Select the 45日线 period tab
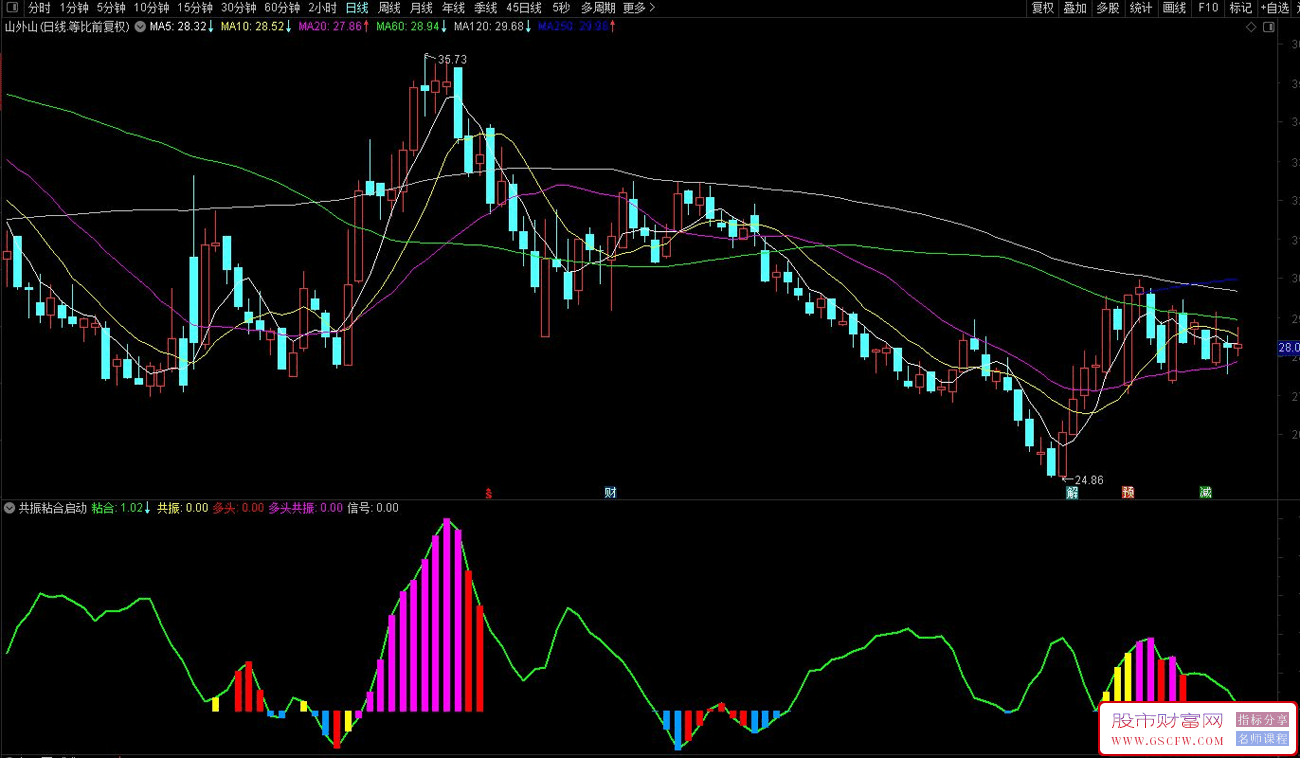The image size is (1300, 758). 524,7
